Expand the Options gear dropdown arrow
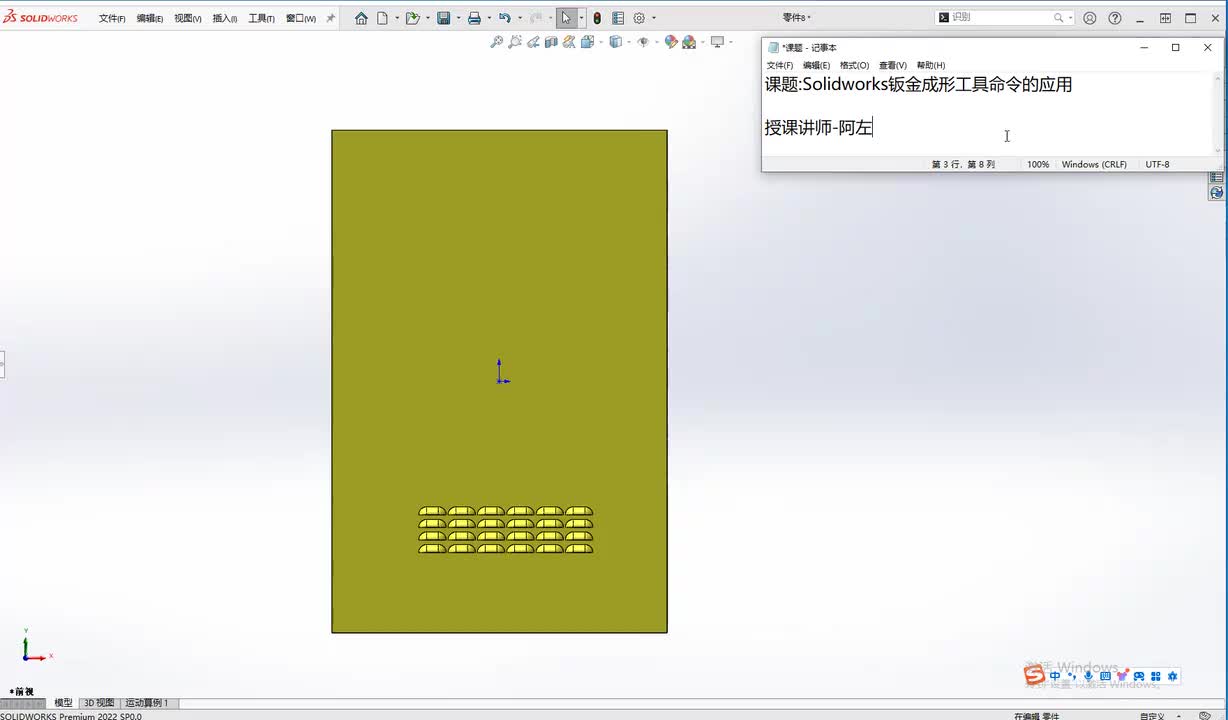The width and height of the screenshot is (1228, 720). click(654, 18)
